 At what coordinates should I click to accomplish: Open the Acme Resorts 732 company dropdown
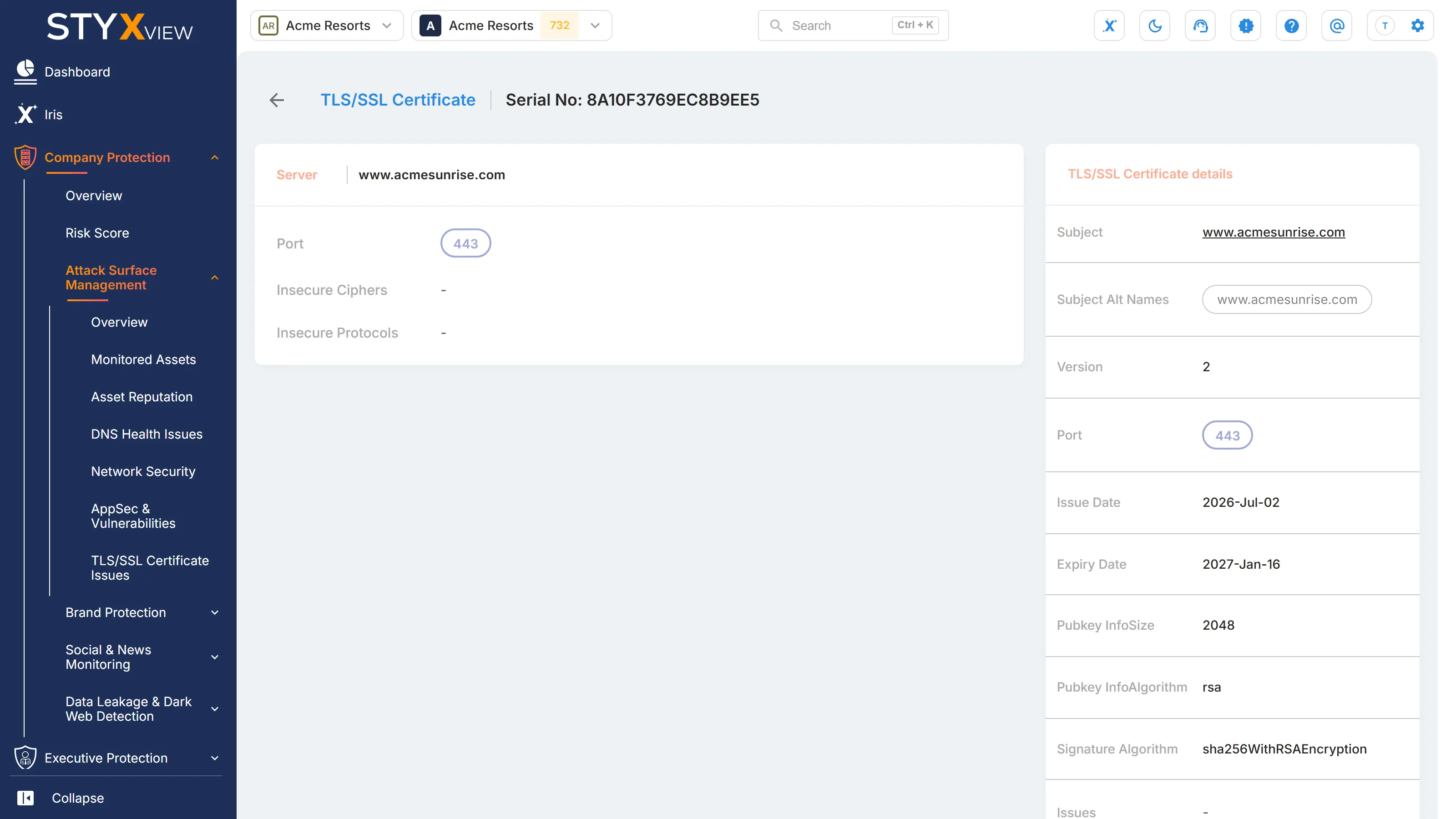(x=511, y=25)
